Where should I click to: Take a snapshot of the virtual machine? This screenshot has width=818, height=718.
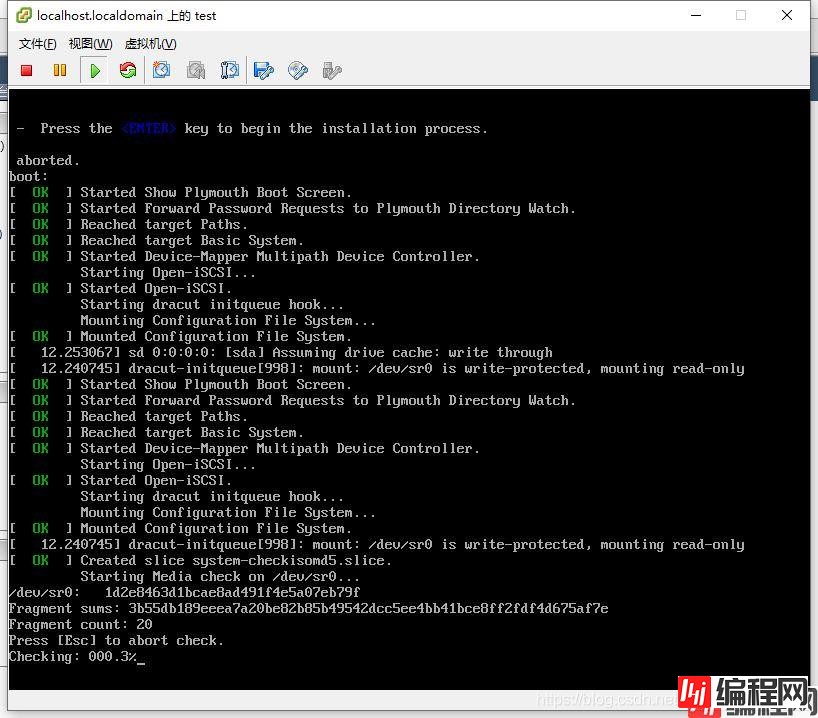162,70
